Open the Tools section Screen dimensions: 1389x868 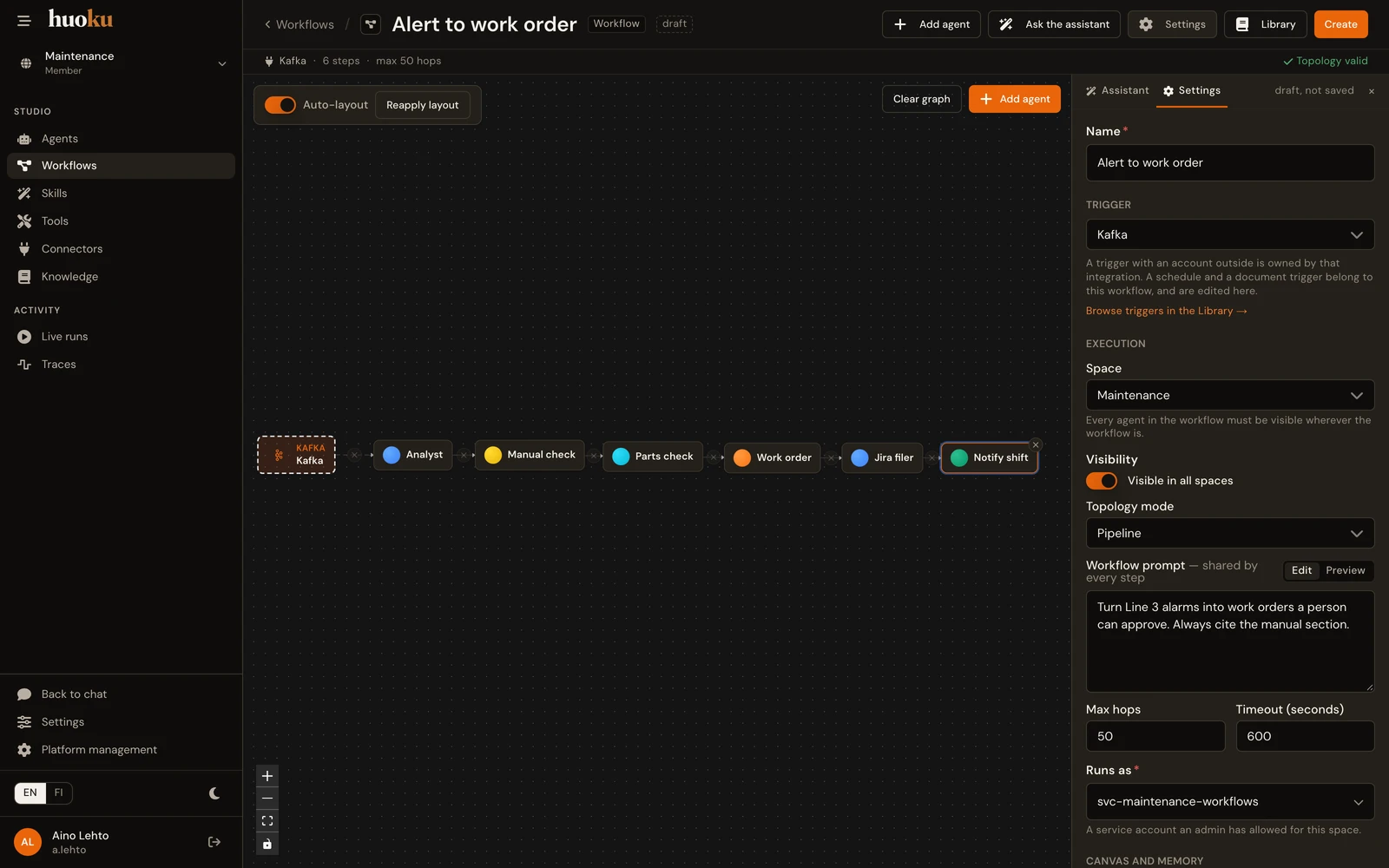point(121,221)
